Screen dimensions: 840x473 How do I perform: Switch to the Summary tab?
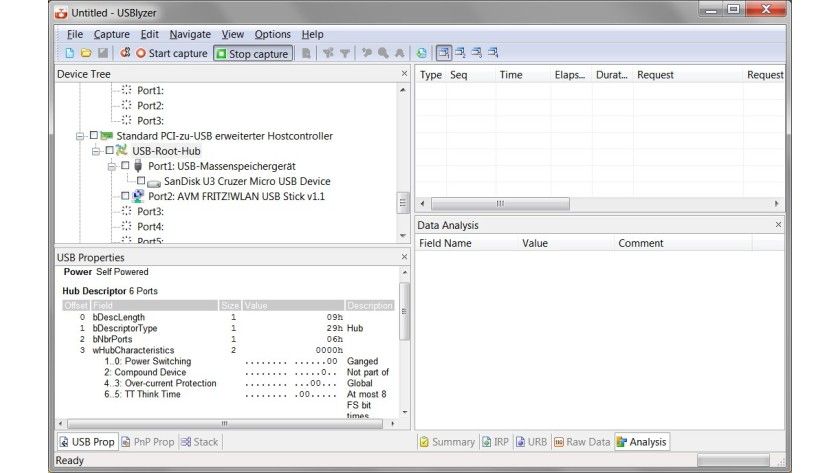447,442
